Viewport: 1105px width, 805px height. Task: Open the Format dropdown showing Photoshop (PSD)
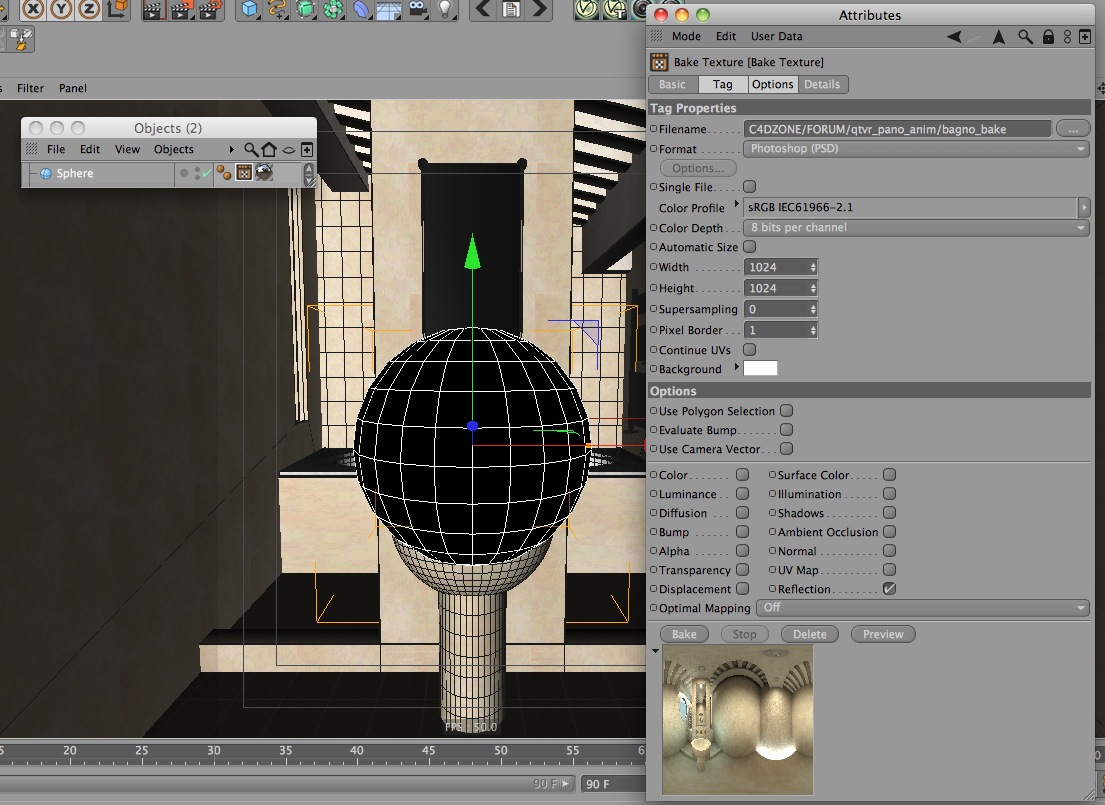pyautogui.click(x=916, y=149)
